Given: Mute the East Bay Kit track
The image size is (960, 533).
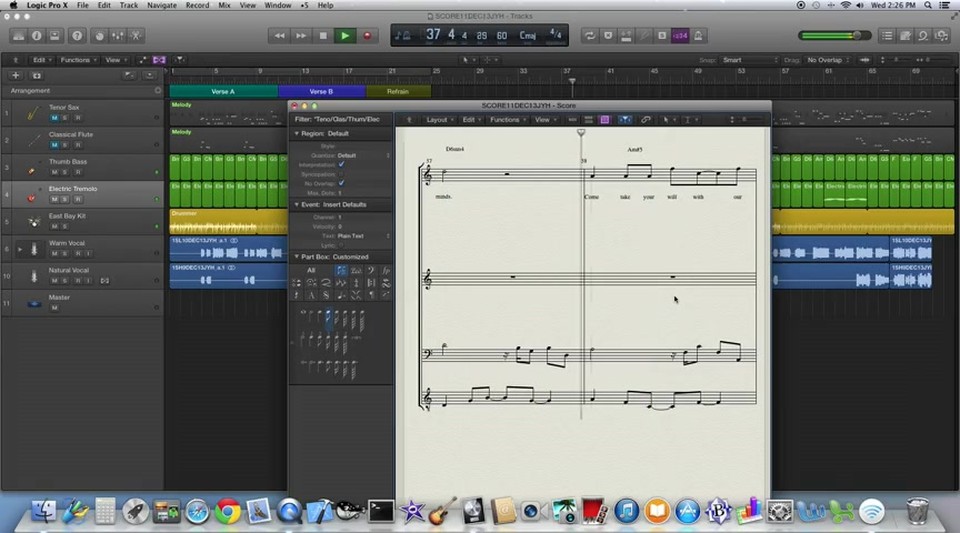Looking at the screenshot, I should 54,226.
